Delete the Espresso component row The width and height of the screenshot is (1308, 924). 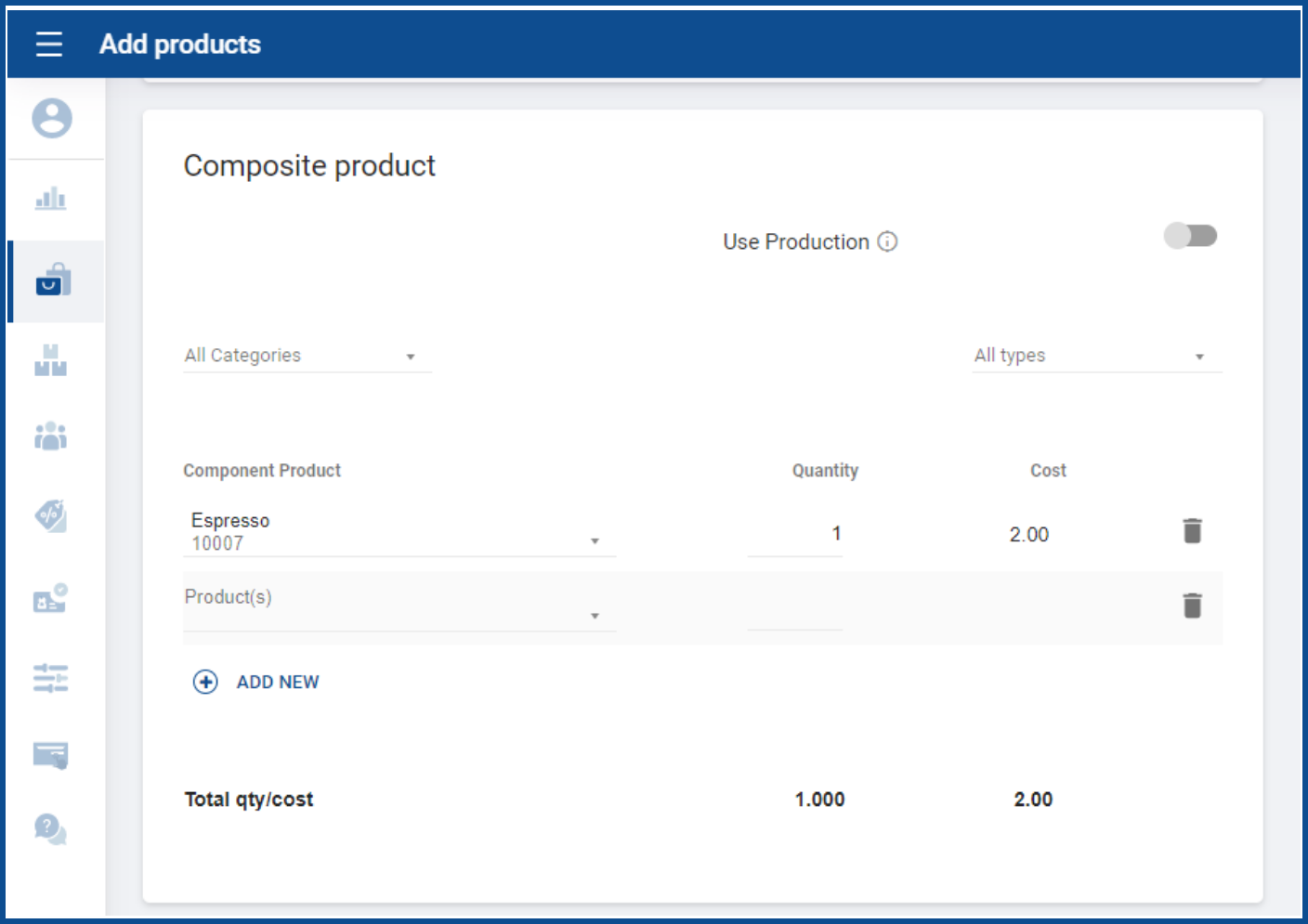1193,531
